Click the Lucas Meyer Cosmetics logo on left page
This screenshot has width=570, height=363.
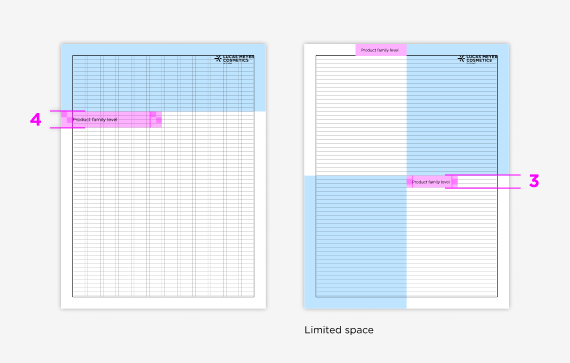point(234,59)
